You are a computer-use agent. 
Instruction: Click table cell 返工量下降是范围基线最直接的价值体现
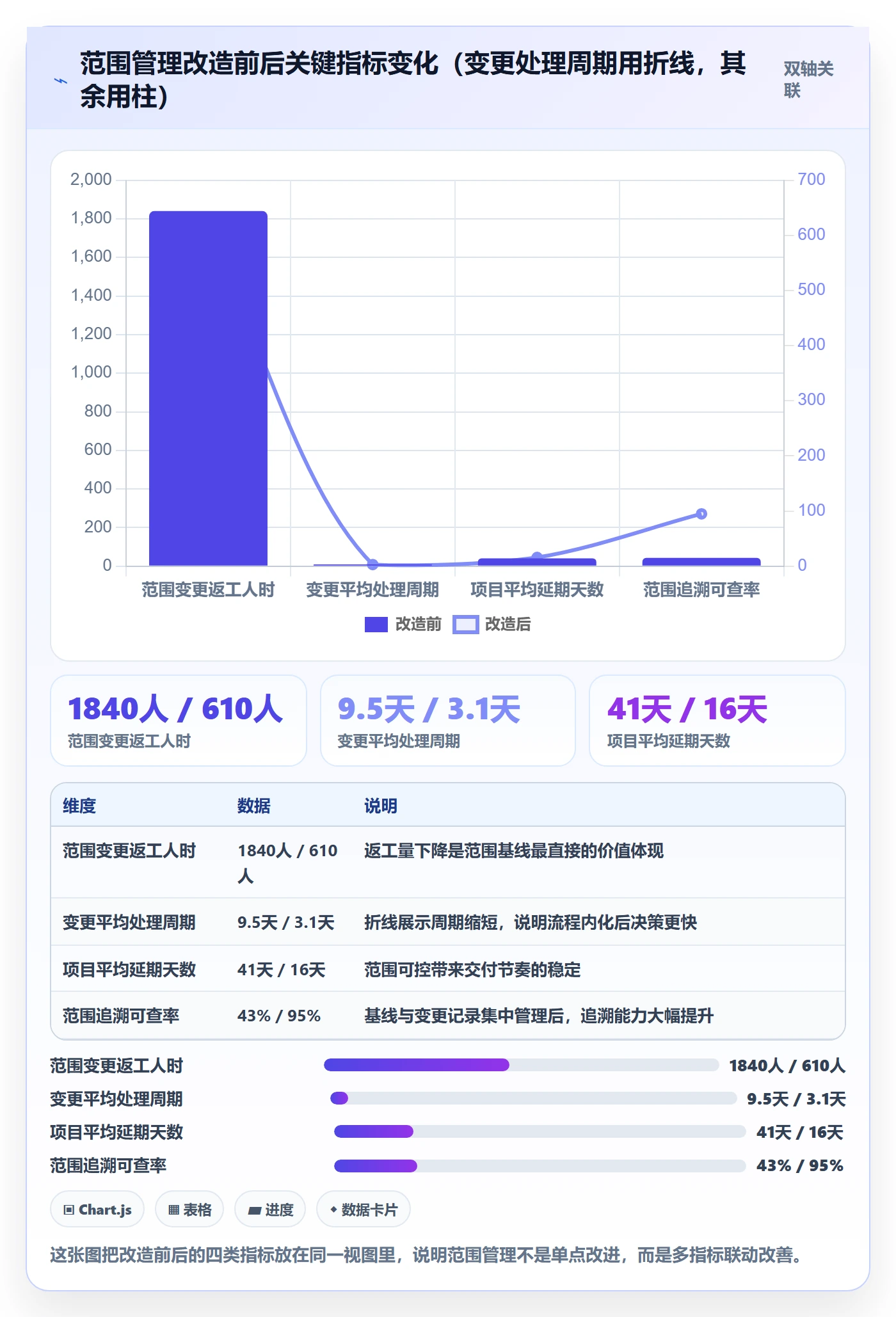tap(514, 850)
